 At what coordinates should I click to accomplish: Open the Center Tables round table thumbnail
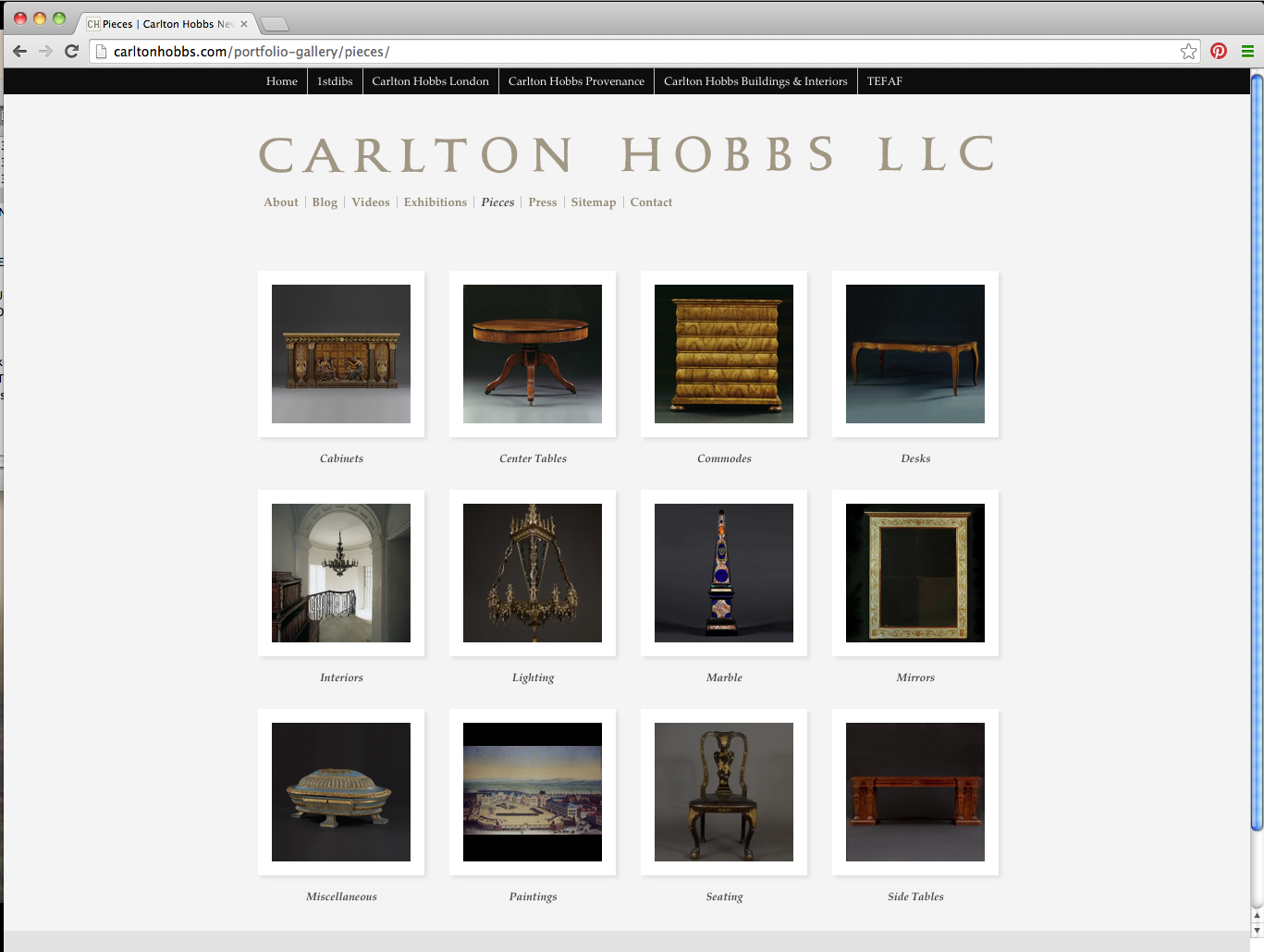[x=533, y=354]
